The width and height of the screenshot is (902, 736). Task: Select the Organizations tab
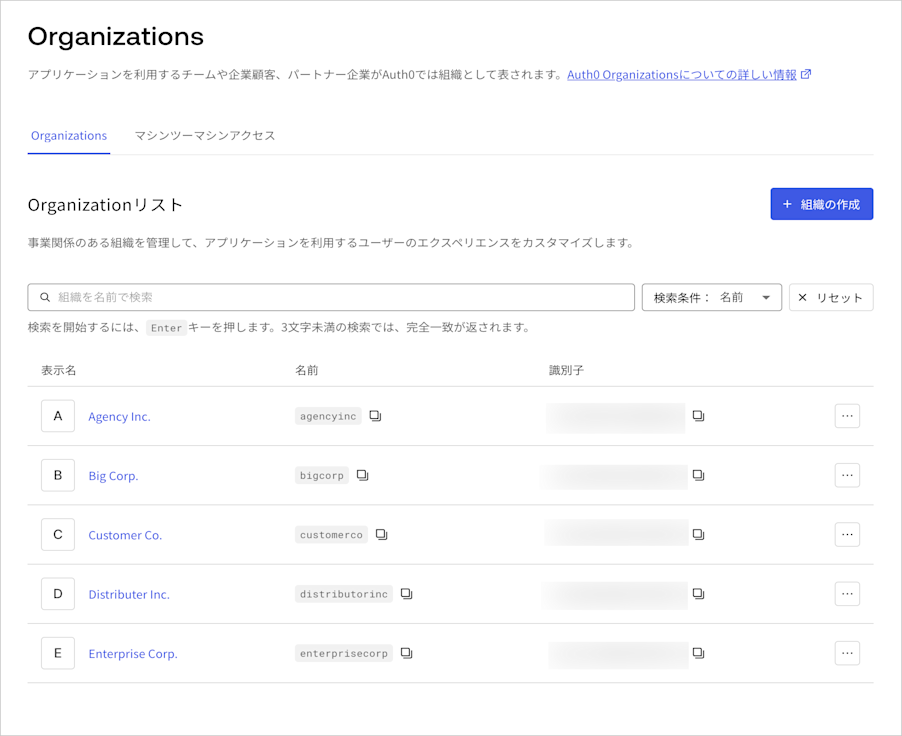click(69, 136)
